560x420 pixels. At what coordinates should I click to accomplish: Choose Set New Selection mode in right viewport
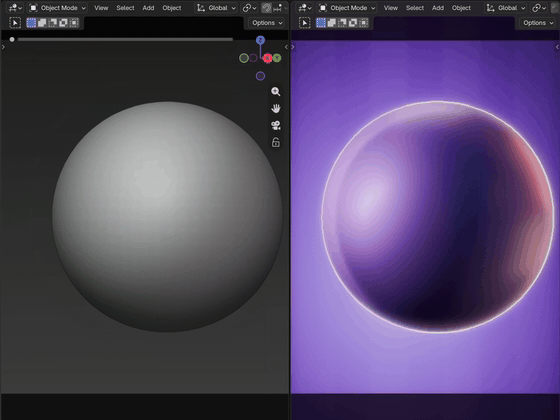pos(321,23)
